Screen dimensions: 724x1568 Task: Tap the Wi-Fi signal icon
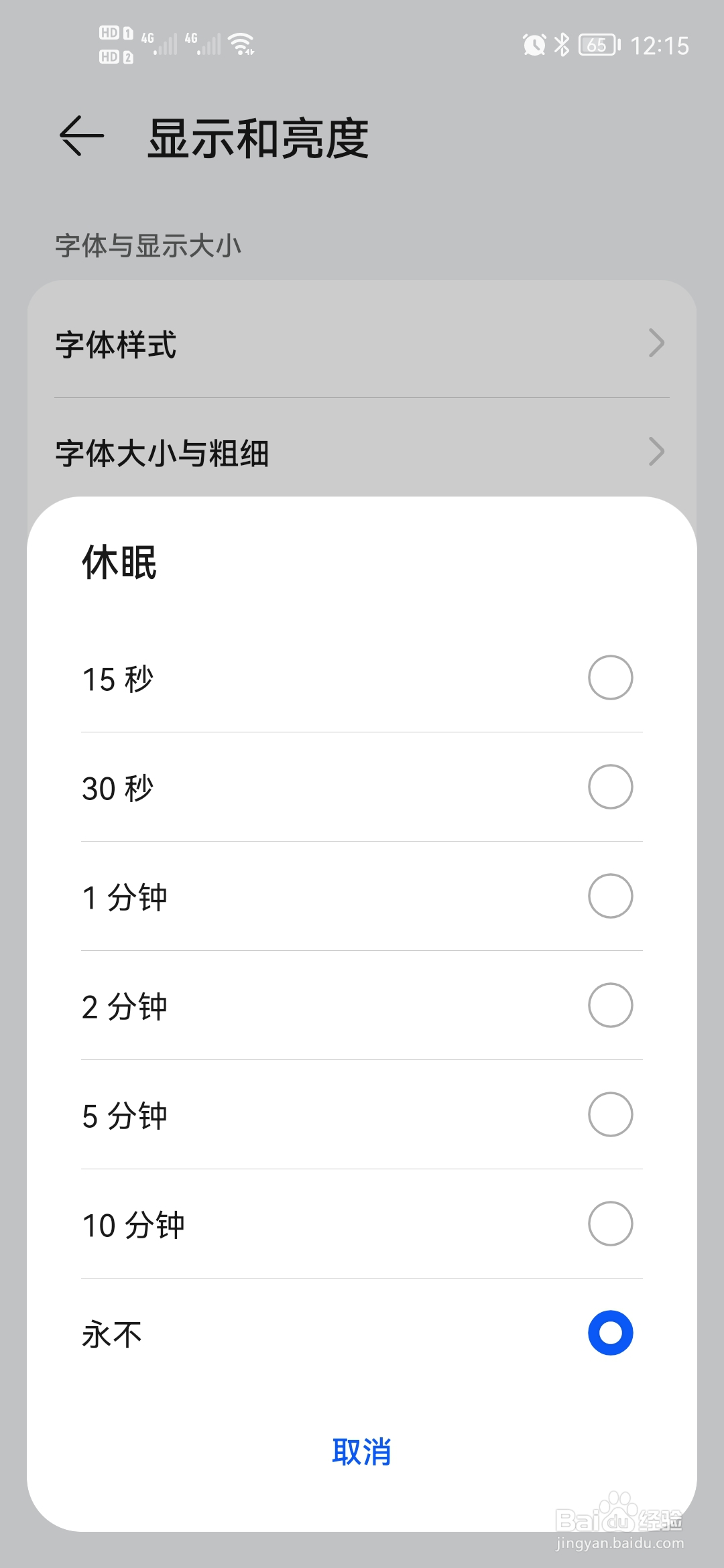(241, 44)
